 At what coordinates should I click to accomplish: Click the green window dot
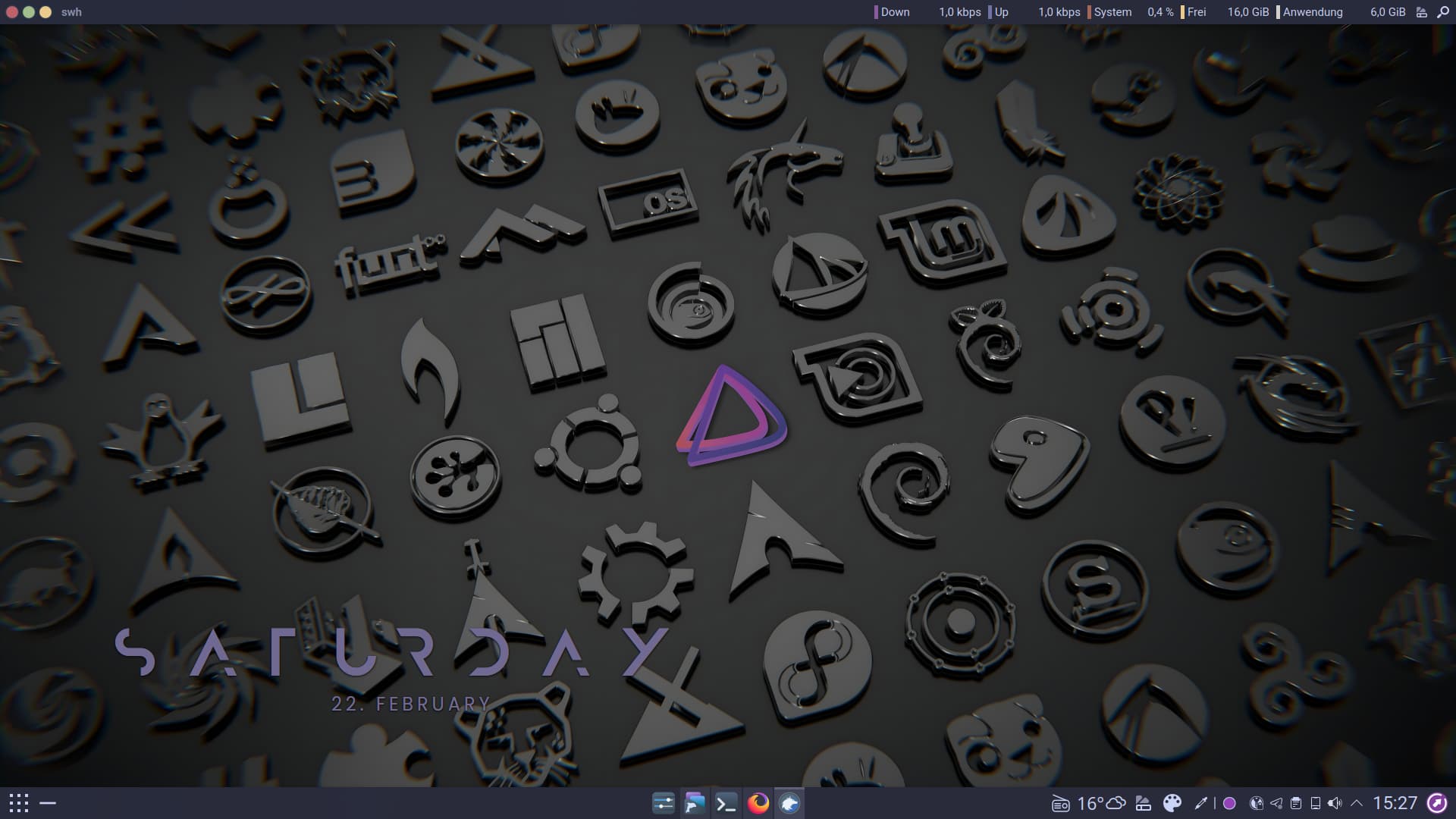pos(29,12)
